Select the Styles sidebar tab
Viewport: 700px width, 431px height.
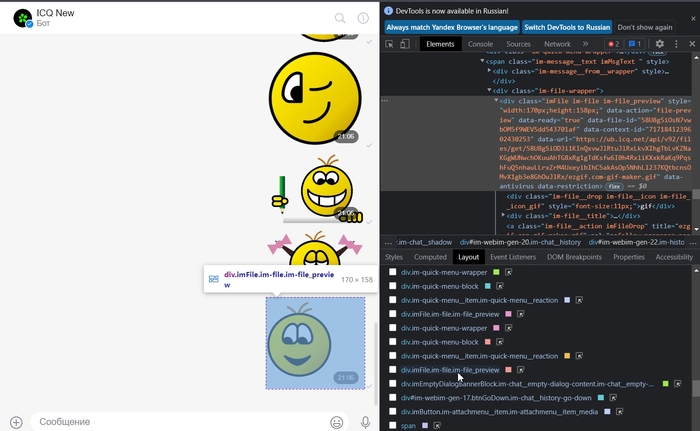(x=394, y=257)
